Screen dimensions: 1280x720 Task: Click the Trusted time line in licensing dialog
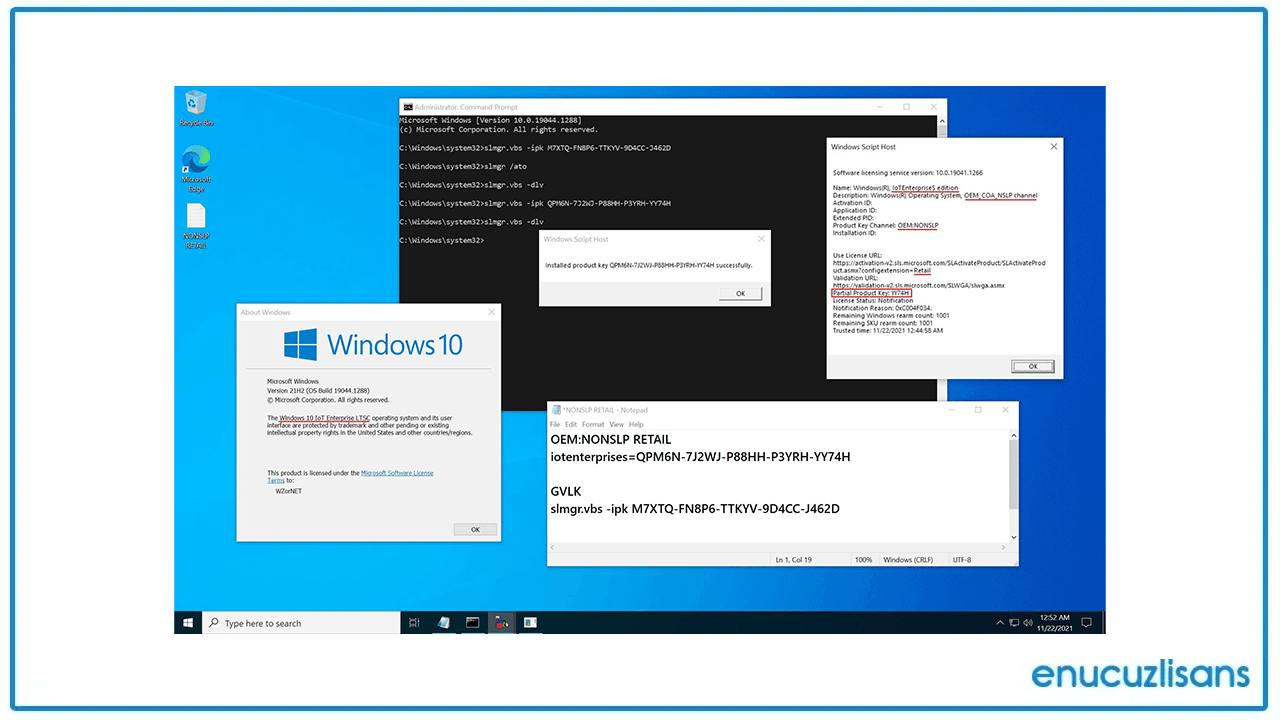tap(888, 331)
